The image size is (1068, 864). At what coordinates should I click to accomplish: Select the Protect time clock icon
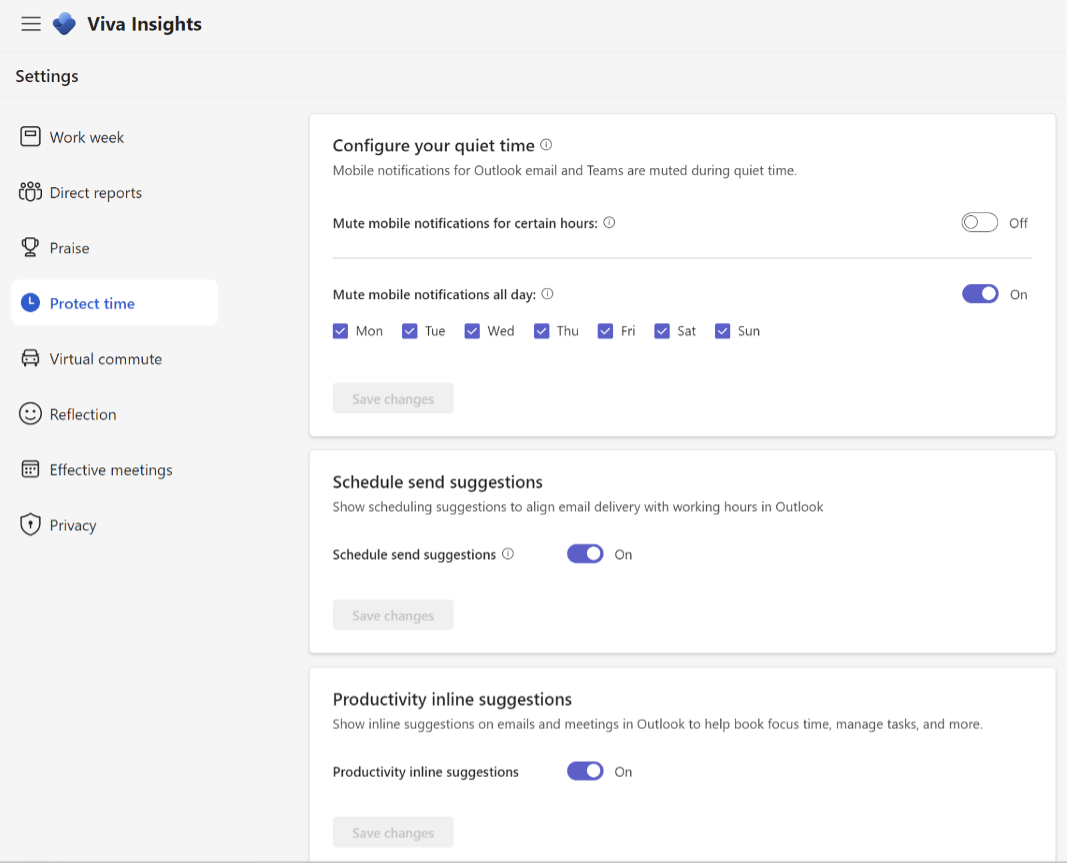(31, 302)
